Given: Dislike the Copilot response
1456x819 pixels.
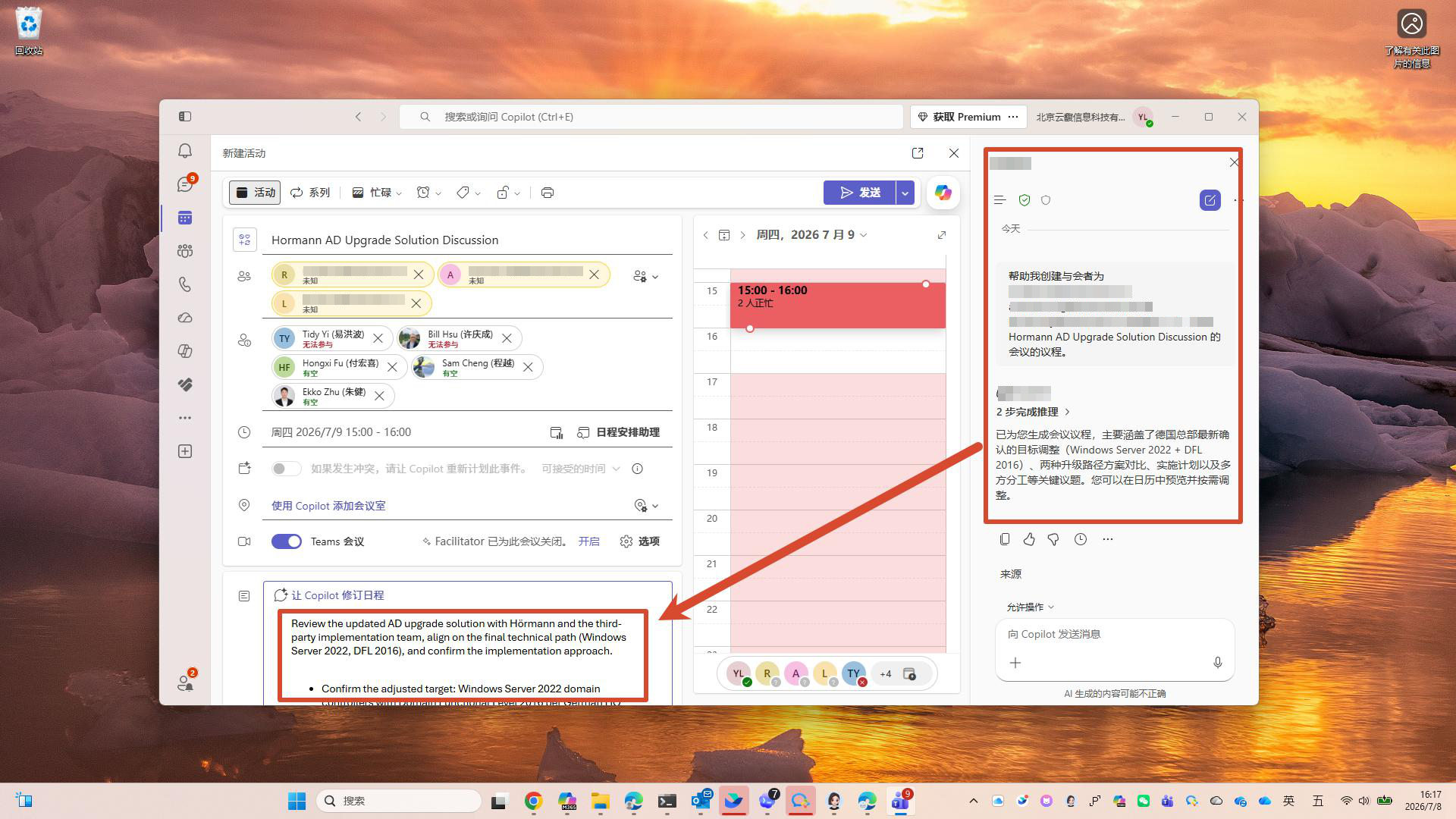Looking at the screenshot, I should [1053, 539].
